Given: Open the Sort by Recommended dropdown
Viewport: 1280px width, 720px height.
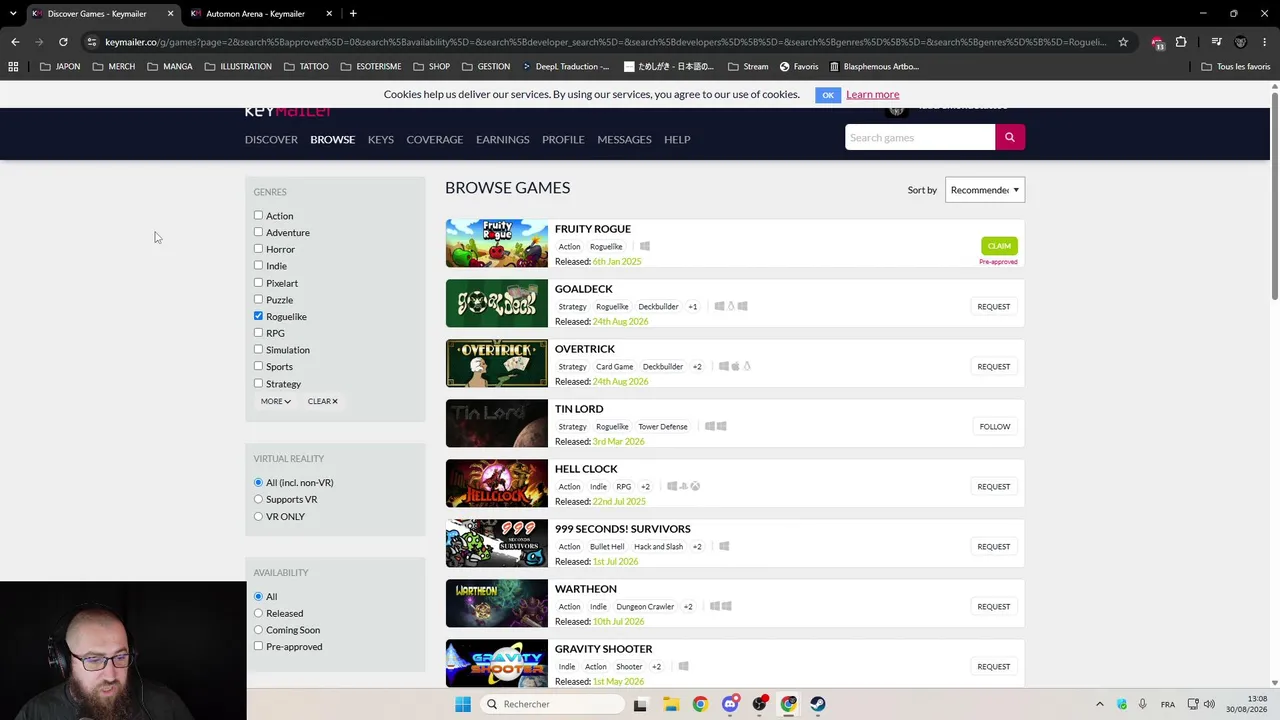Looking at the screenshot, I should [985, 190].
